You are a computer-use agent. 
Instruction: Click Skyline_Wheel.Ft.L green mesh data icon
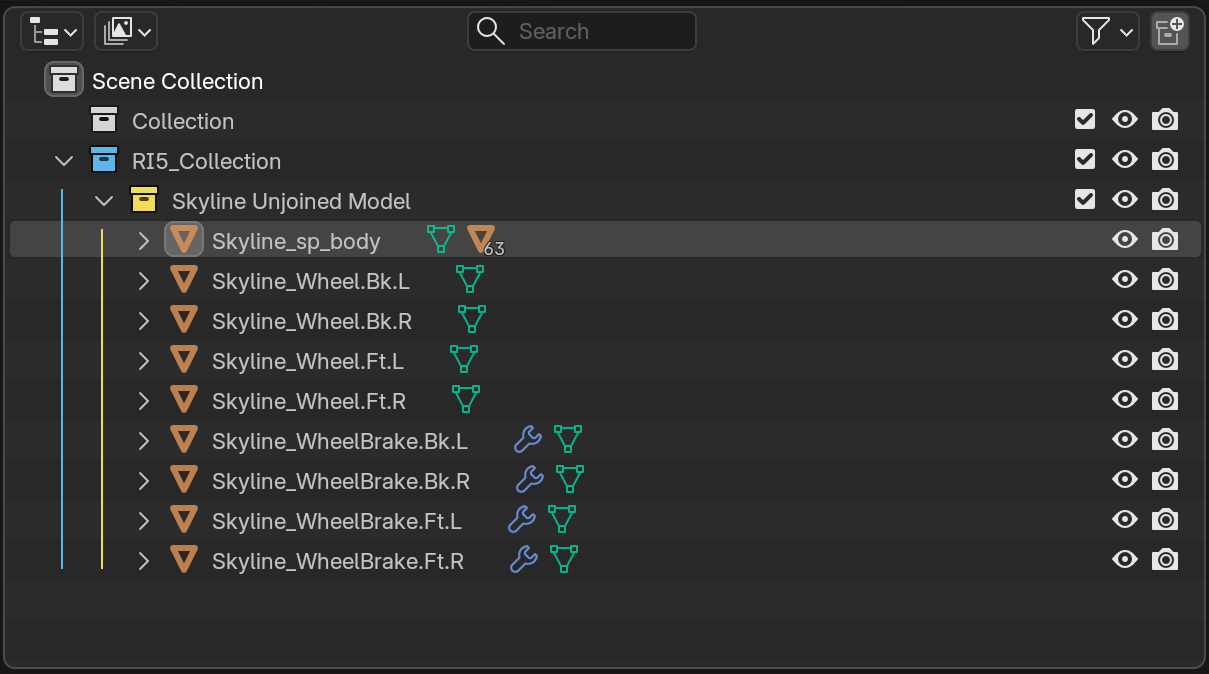click(x=463, y=359)
